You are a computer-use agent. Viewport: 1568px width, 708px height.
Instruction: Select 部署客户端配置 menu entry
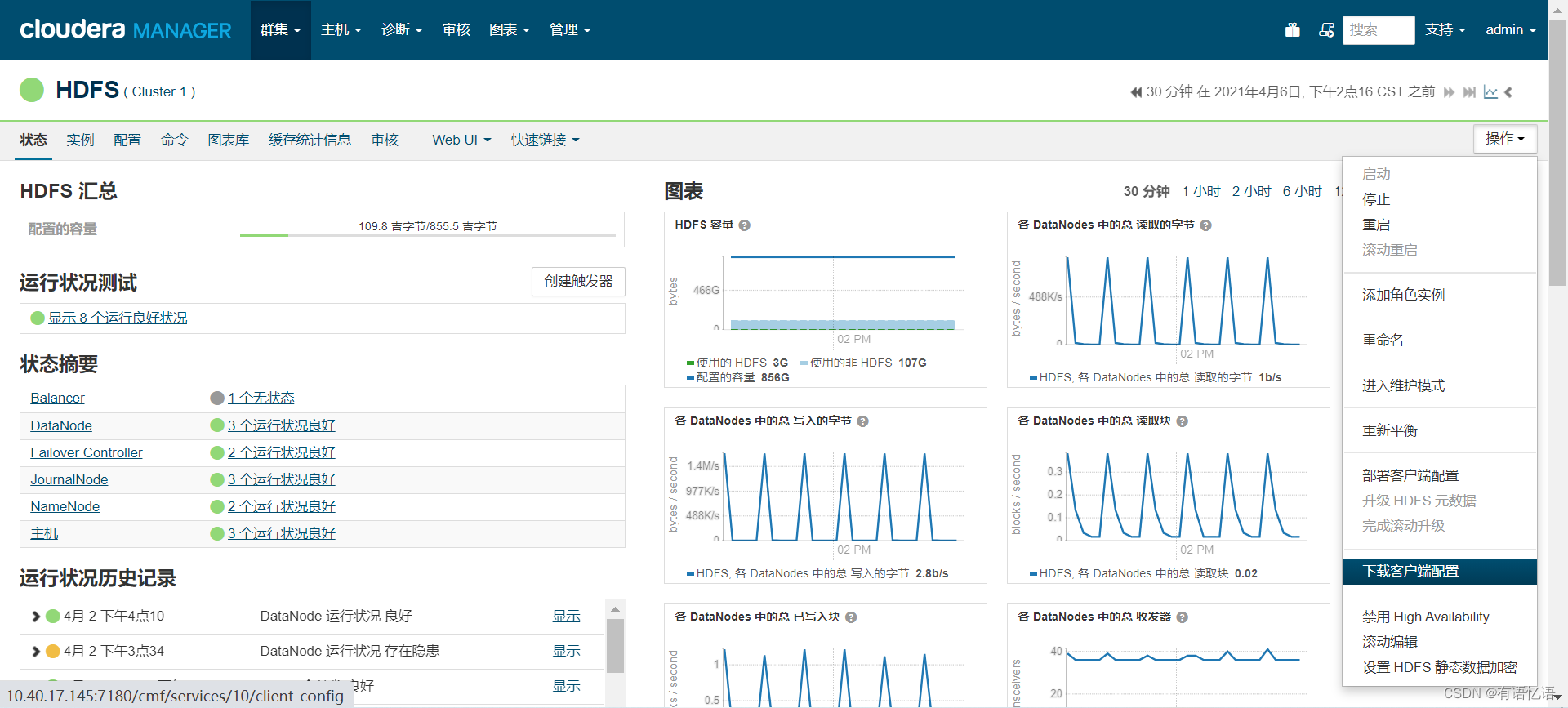[1440, 475]
